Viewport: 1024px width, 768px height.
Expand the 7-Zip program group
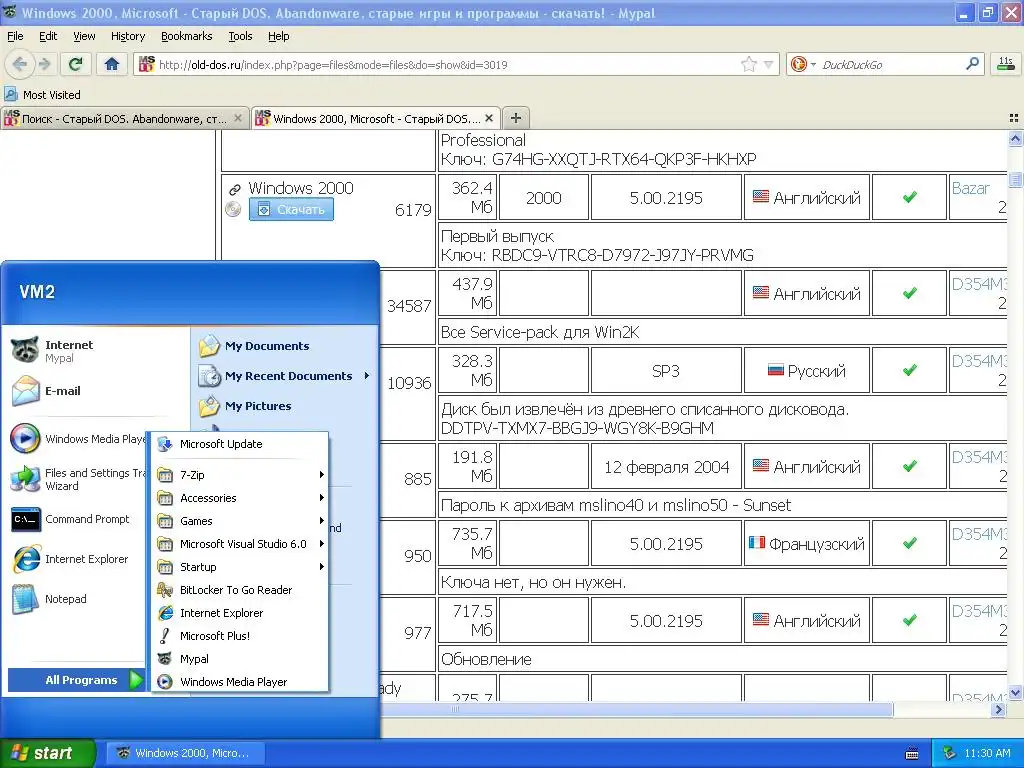(x=240, y=475)
